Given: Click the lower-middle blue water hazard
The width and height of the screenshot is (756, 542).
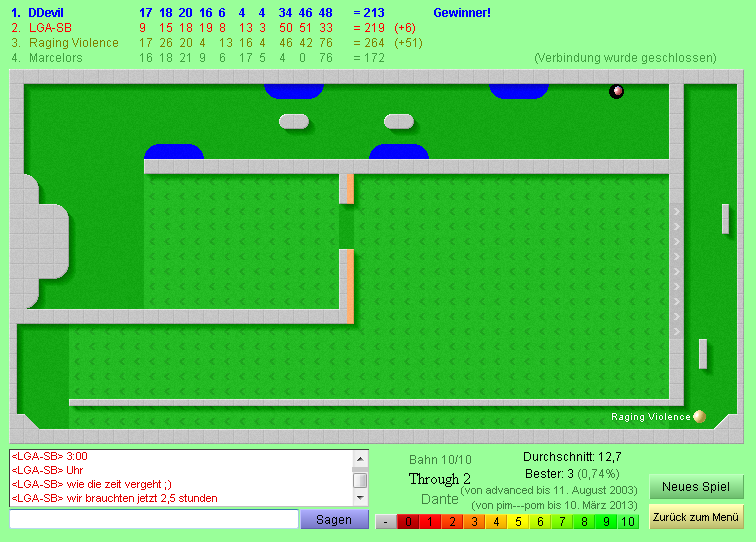Looking at the screenshot, I should pyautogui.click(x=399, y=152).
